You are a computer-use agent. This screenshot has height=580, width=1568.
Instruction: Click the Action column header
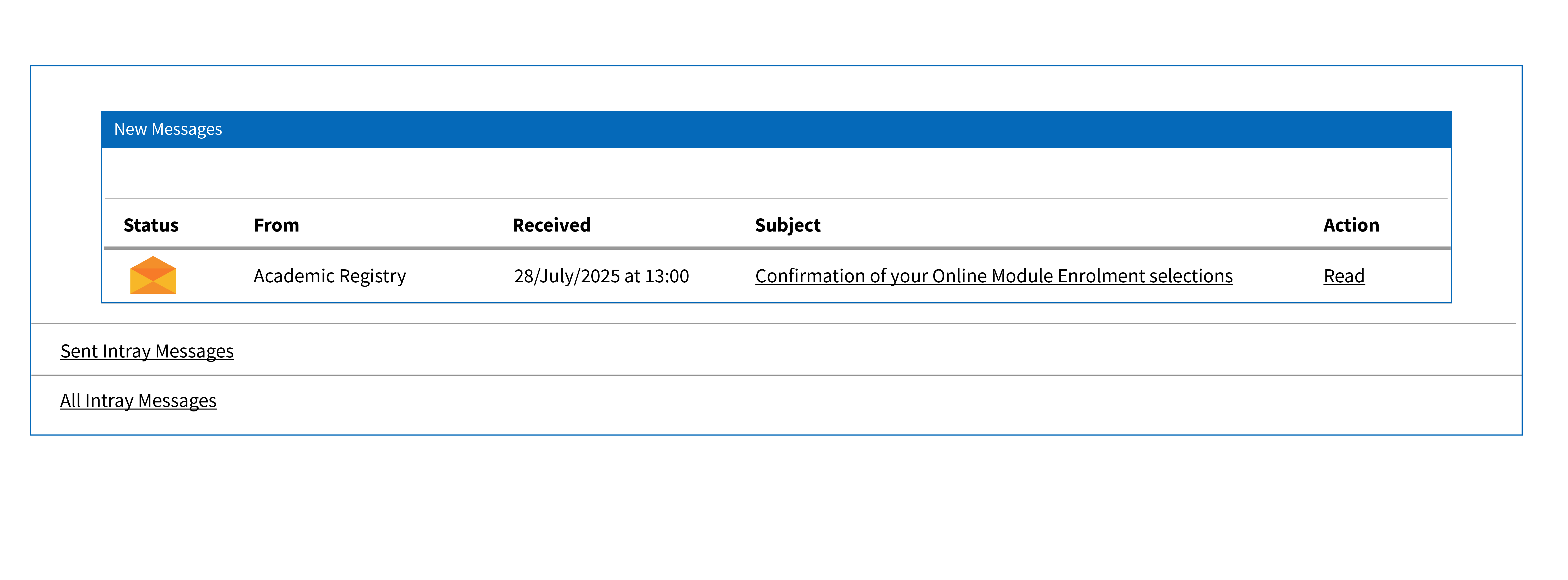click(1351, 225)
